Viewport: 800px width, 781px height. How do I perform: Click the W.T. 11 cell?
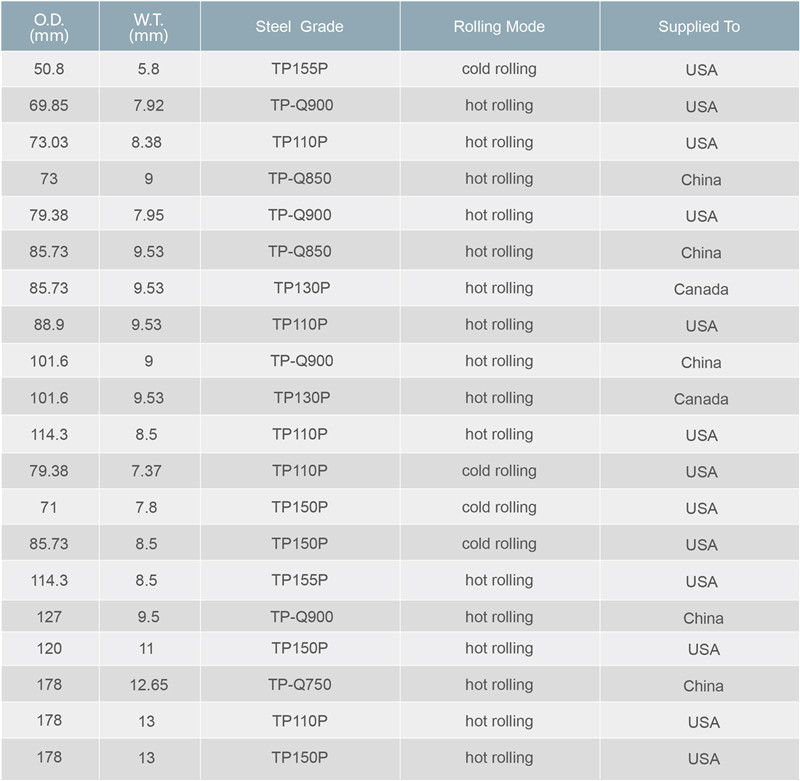(149, 648)
